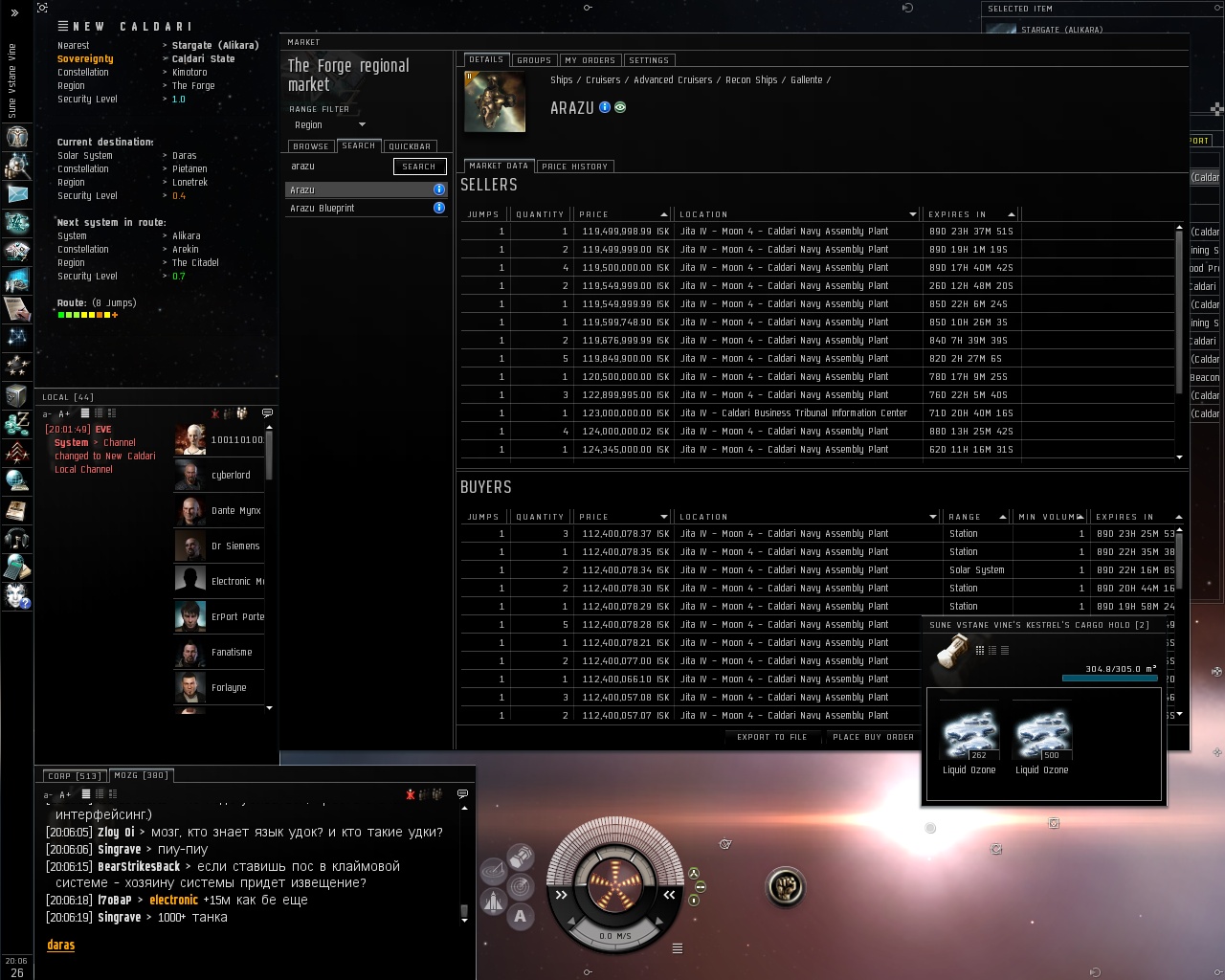
Task: Show info for Arazu Blueprint result
Action: coord(439,208)
